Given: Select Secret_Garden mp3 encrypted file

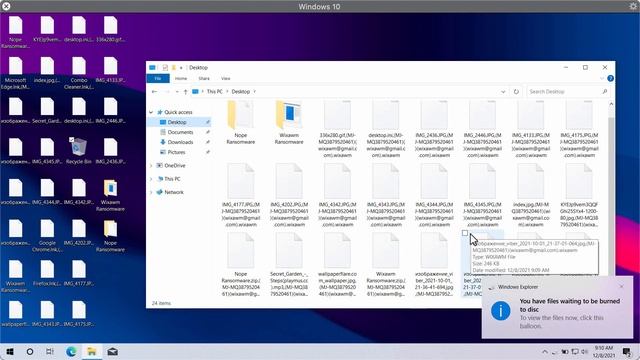Looking at the screenshot, I should coord(289,264).
